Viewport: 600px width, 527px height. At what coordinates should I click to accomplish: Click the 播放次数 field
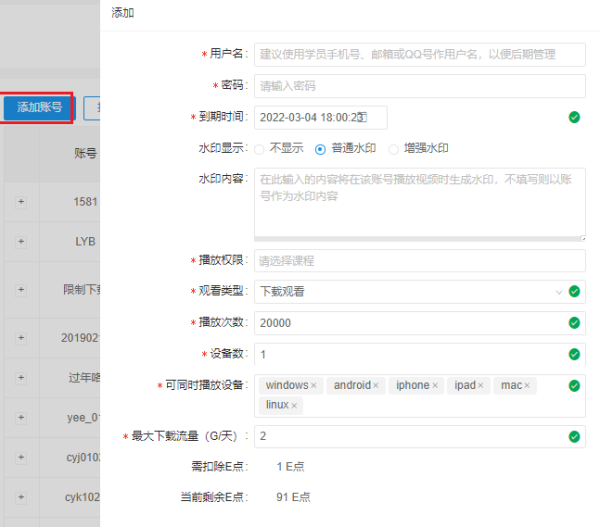coord(410,323)
